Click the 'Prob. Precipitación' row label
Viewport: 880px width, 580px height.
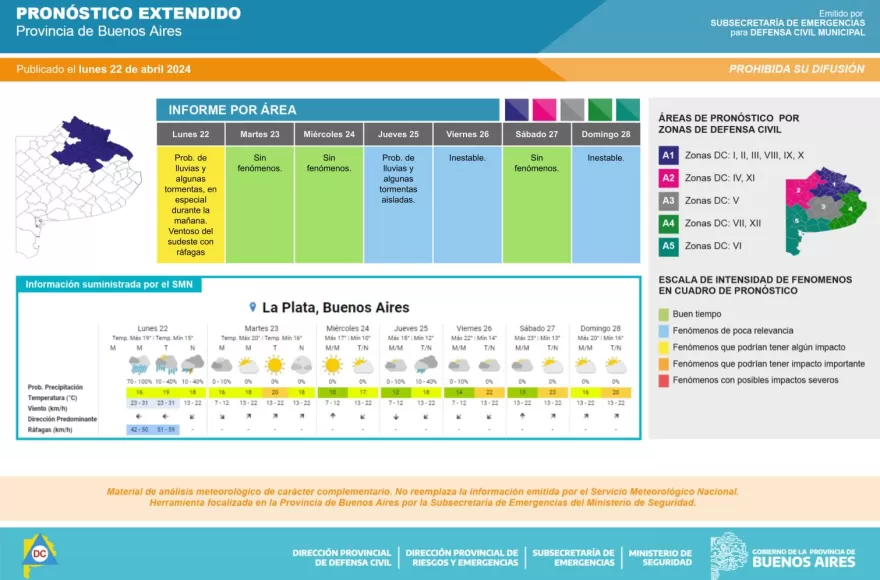(55, 387)
